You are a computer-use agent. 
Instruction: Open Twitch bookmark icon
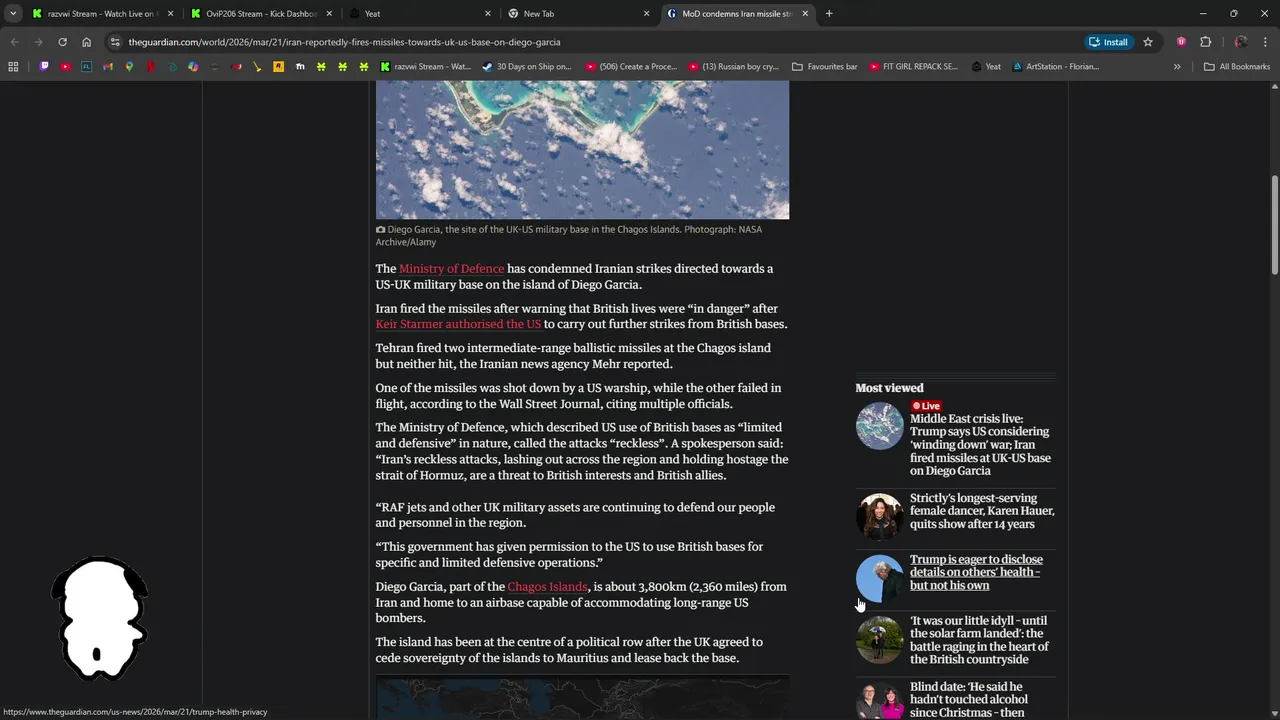(x=44, y=67)
